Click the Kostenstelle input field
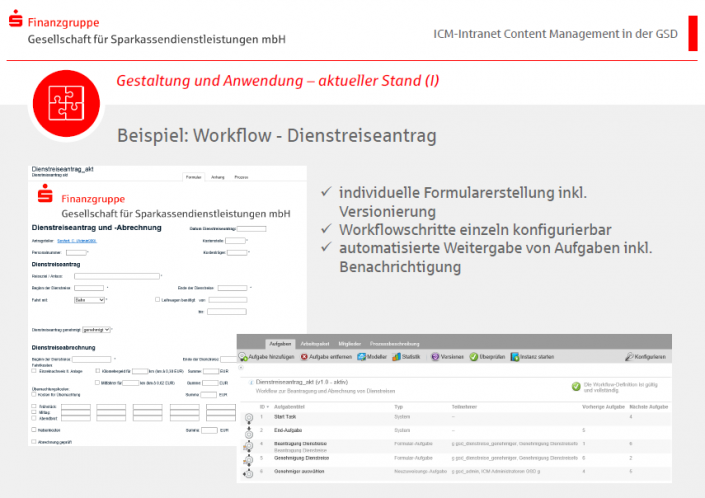 click(235, 240)
